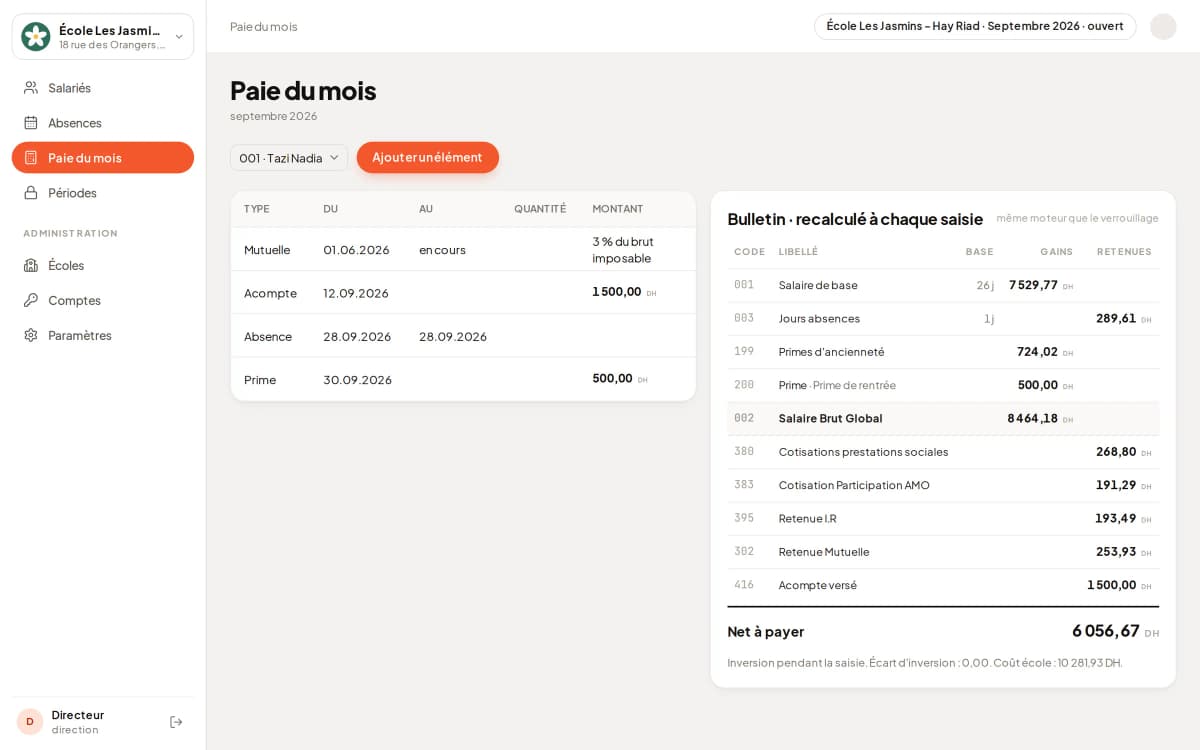This screenshot has height=750, width=1200.
Task: Click the payslip code 416
Action: [744, 585]
